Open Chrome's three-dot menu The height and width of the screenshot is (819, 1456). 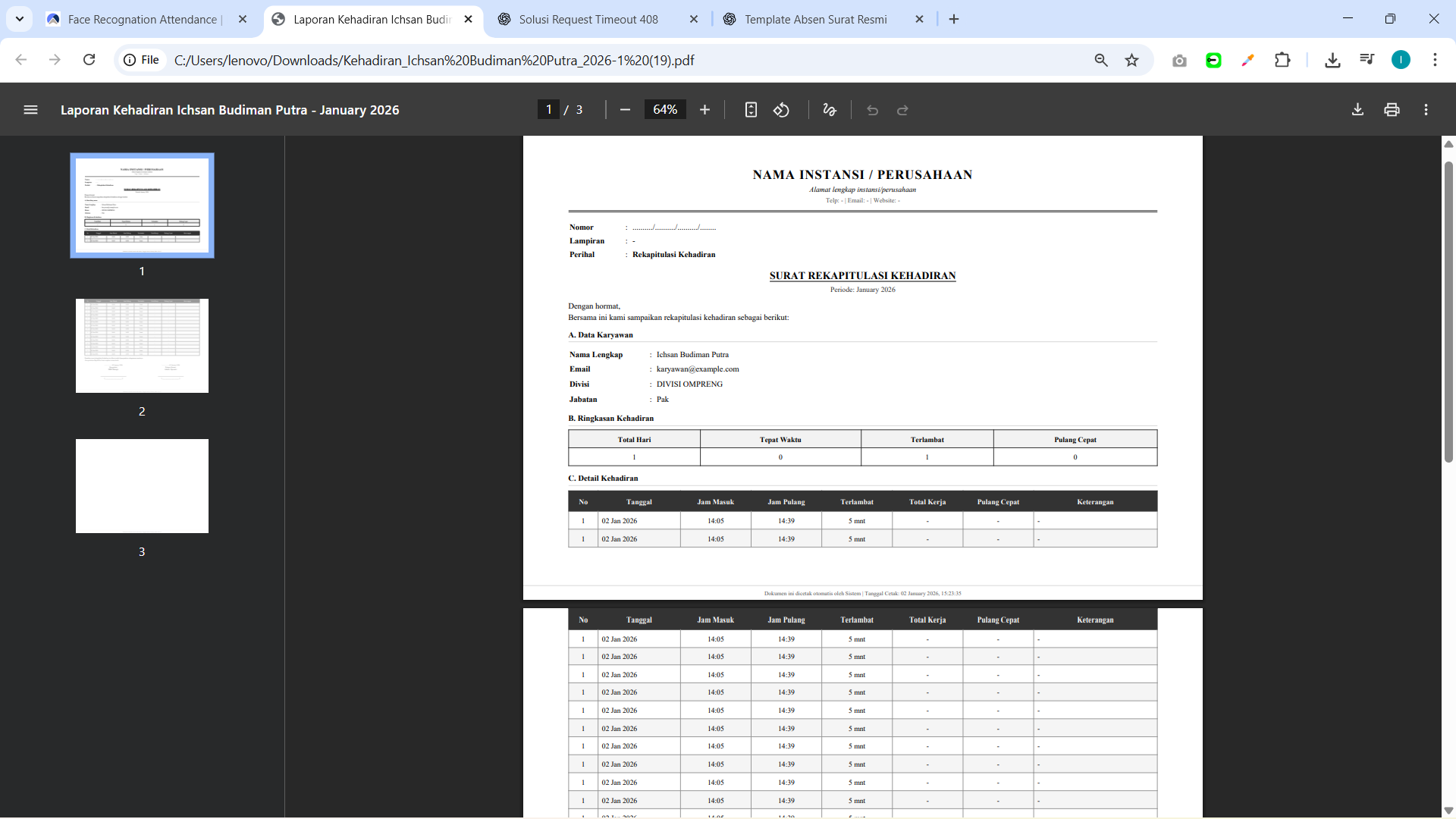point(1435,60)
